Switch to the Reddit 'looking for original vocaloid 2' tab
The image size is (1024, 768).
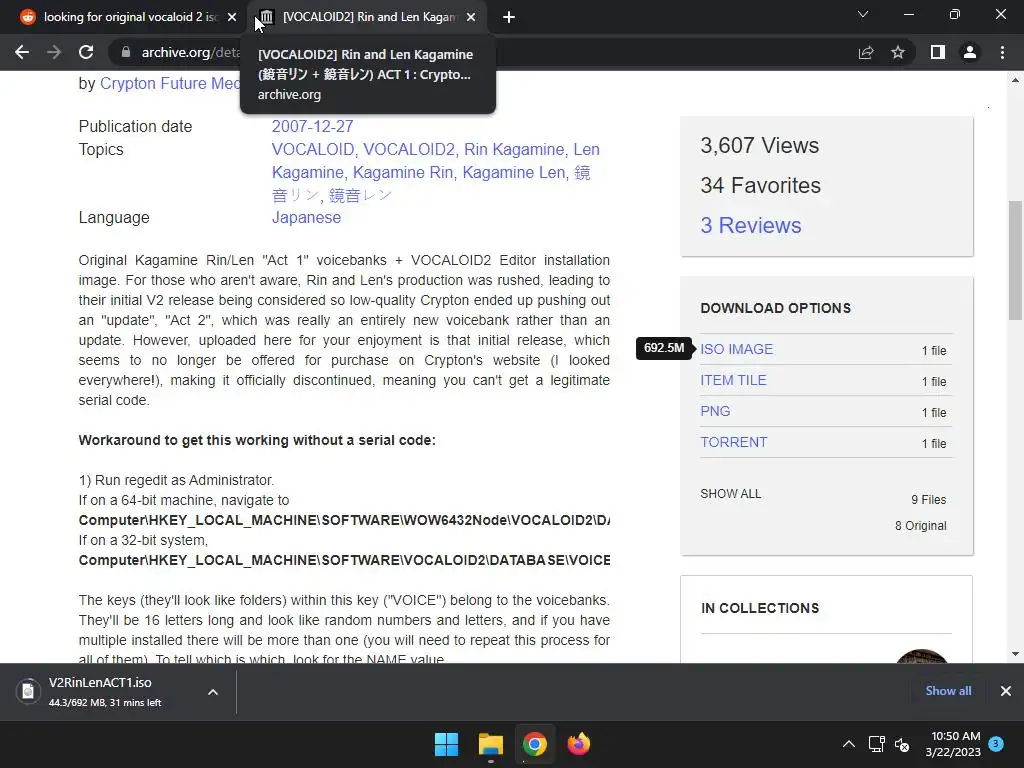129,17
